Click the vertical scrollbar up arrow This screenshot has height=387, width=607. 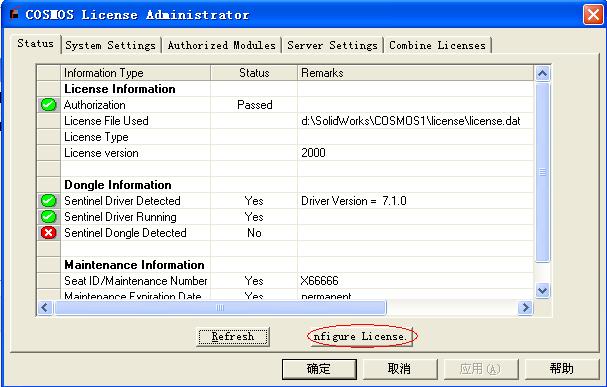point(542,73)
